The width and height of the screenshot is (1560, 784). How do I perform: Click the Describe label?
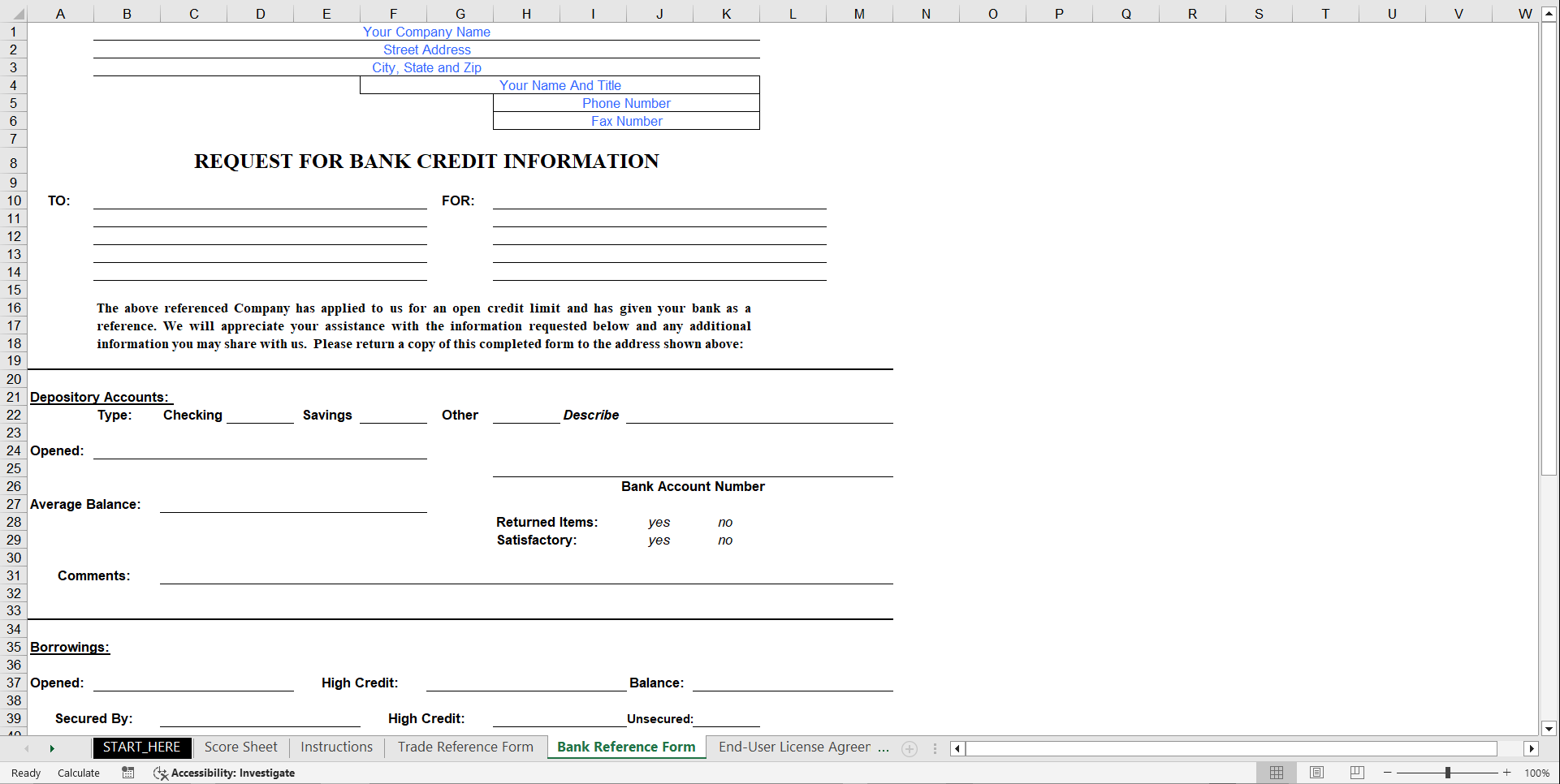pos(591,415)
